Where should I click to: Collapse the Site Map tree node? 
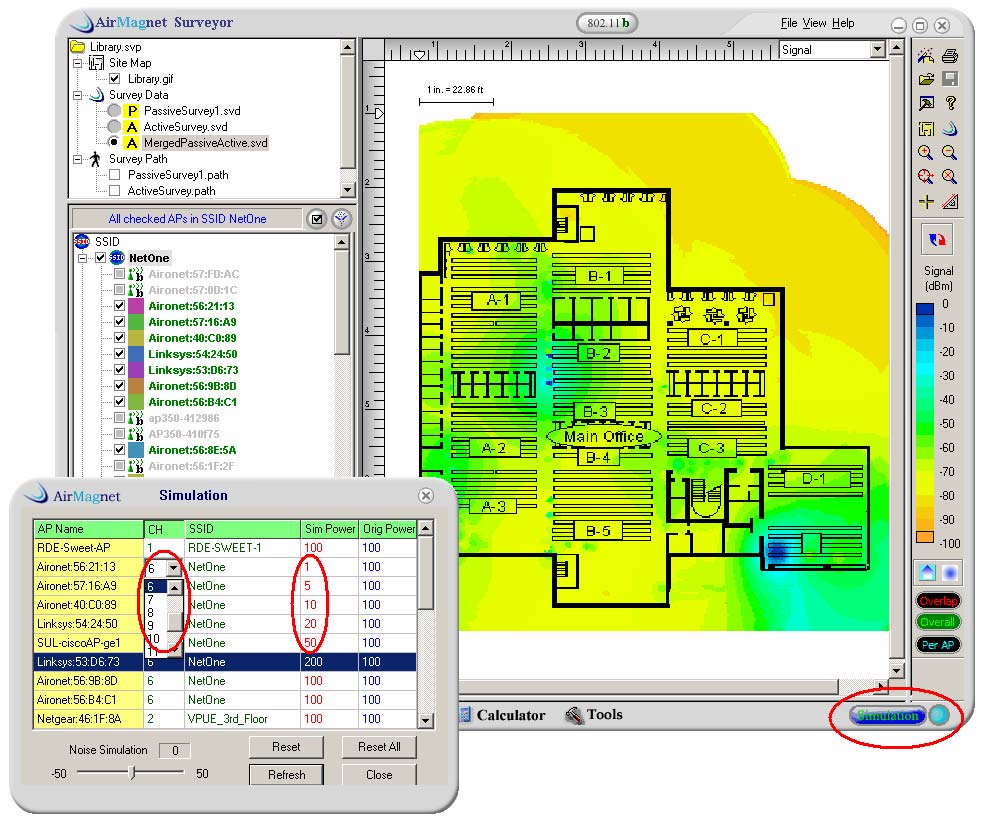click(x=77, y=63)
